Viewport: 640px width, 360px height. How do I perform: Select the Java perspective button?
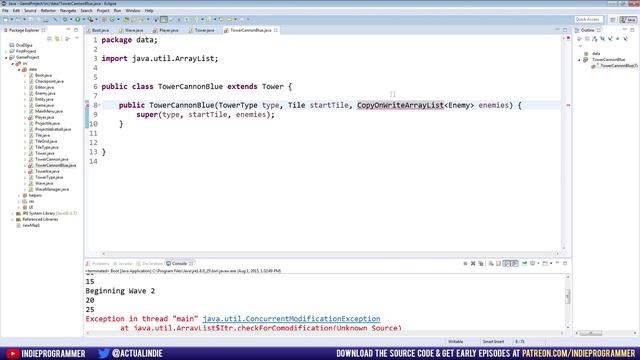tap(628, 20)
